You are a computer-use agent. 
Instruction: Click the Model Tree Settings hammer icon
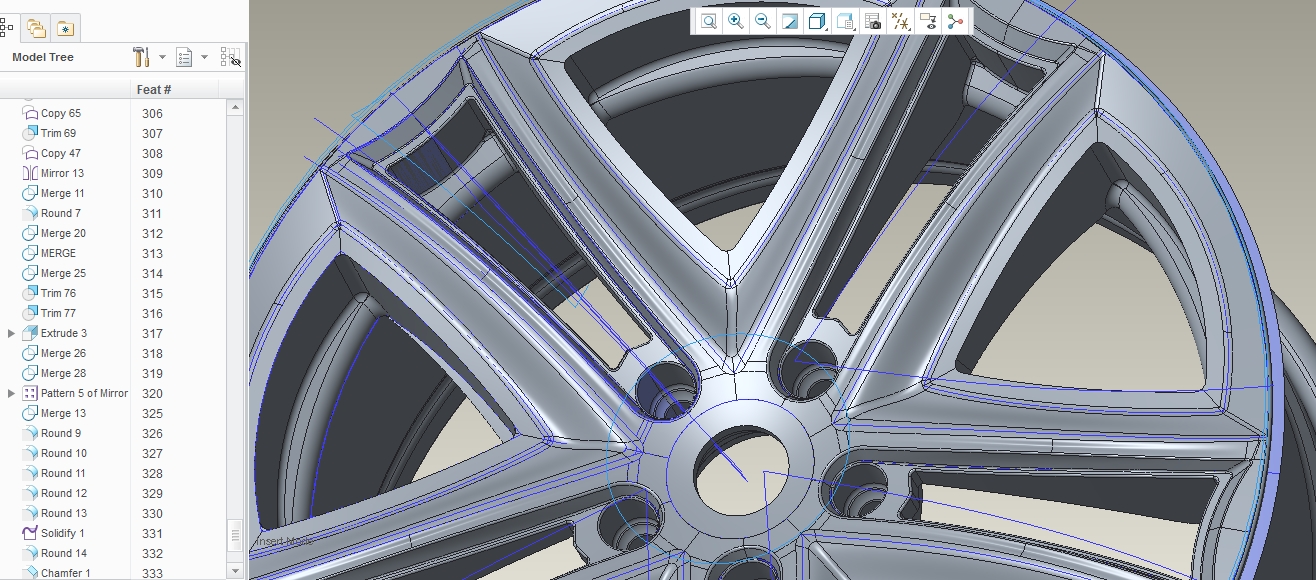(141, 57)
